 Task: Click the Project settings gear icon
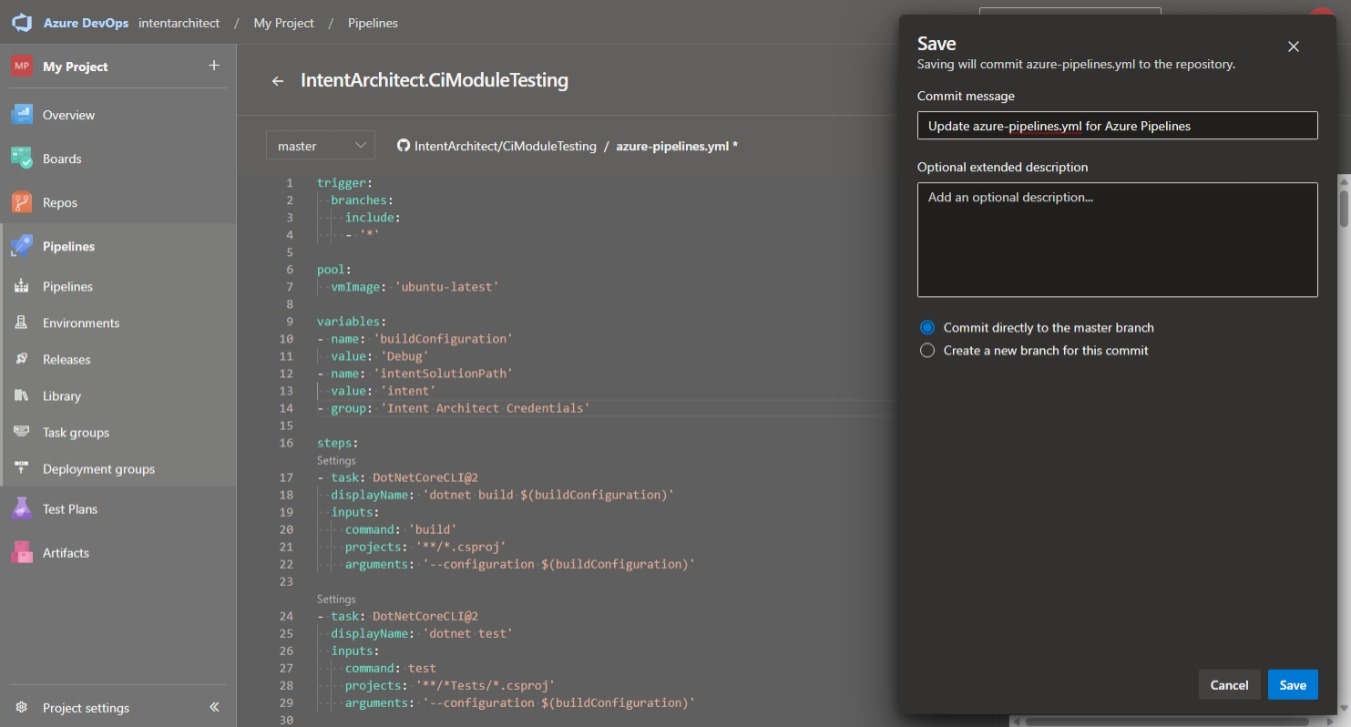coord(22,708)
